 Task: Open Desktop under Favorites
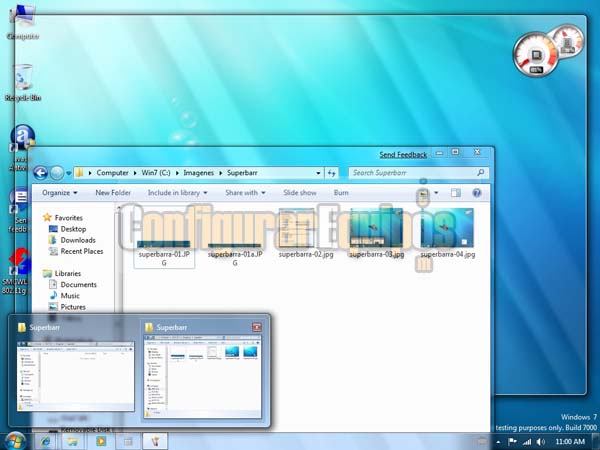pos(67,229)
